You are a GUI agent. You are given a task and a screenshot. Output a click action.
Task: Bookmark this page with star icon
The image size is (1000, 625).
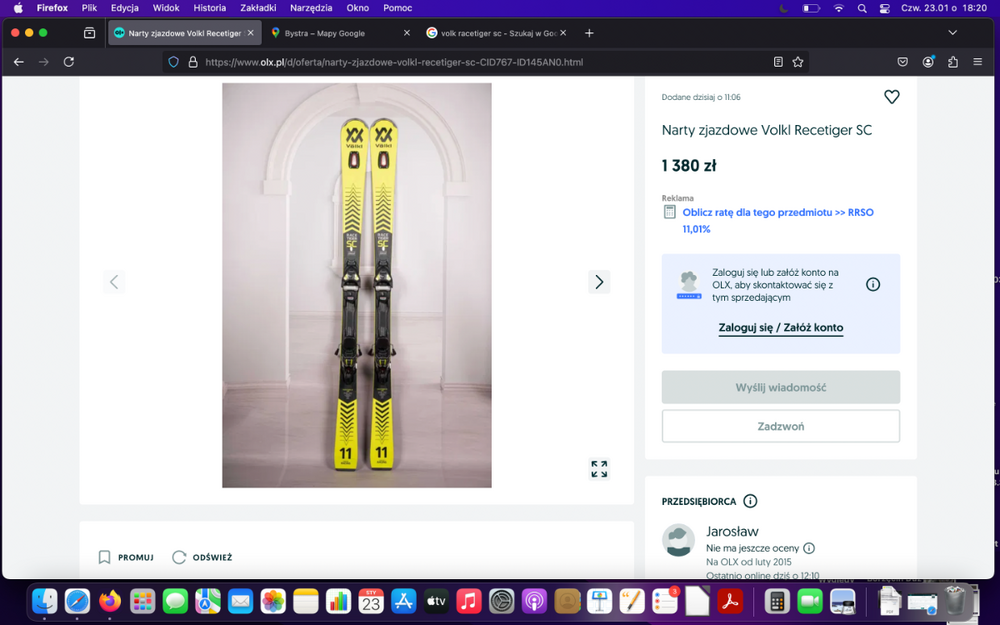[798, 62]
